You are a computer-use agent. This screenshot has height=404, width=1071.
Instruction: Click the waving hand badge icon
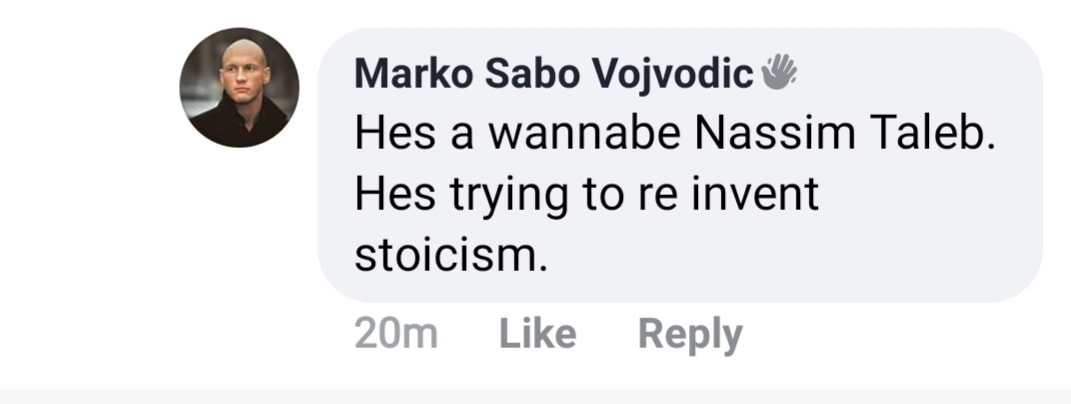(x=779, y=73)
